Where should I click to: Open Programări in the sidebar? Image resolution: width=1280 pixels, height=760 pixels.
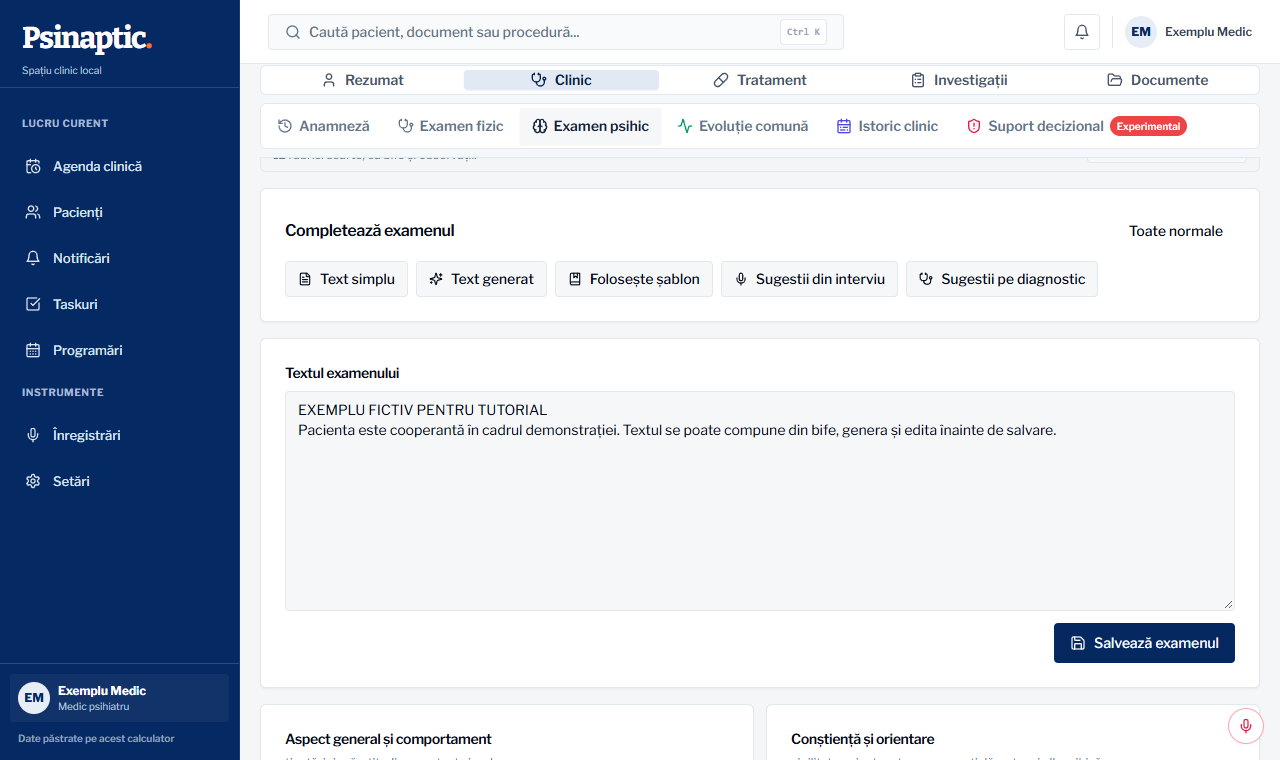[x=120, y=350]
